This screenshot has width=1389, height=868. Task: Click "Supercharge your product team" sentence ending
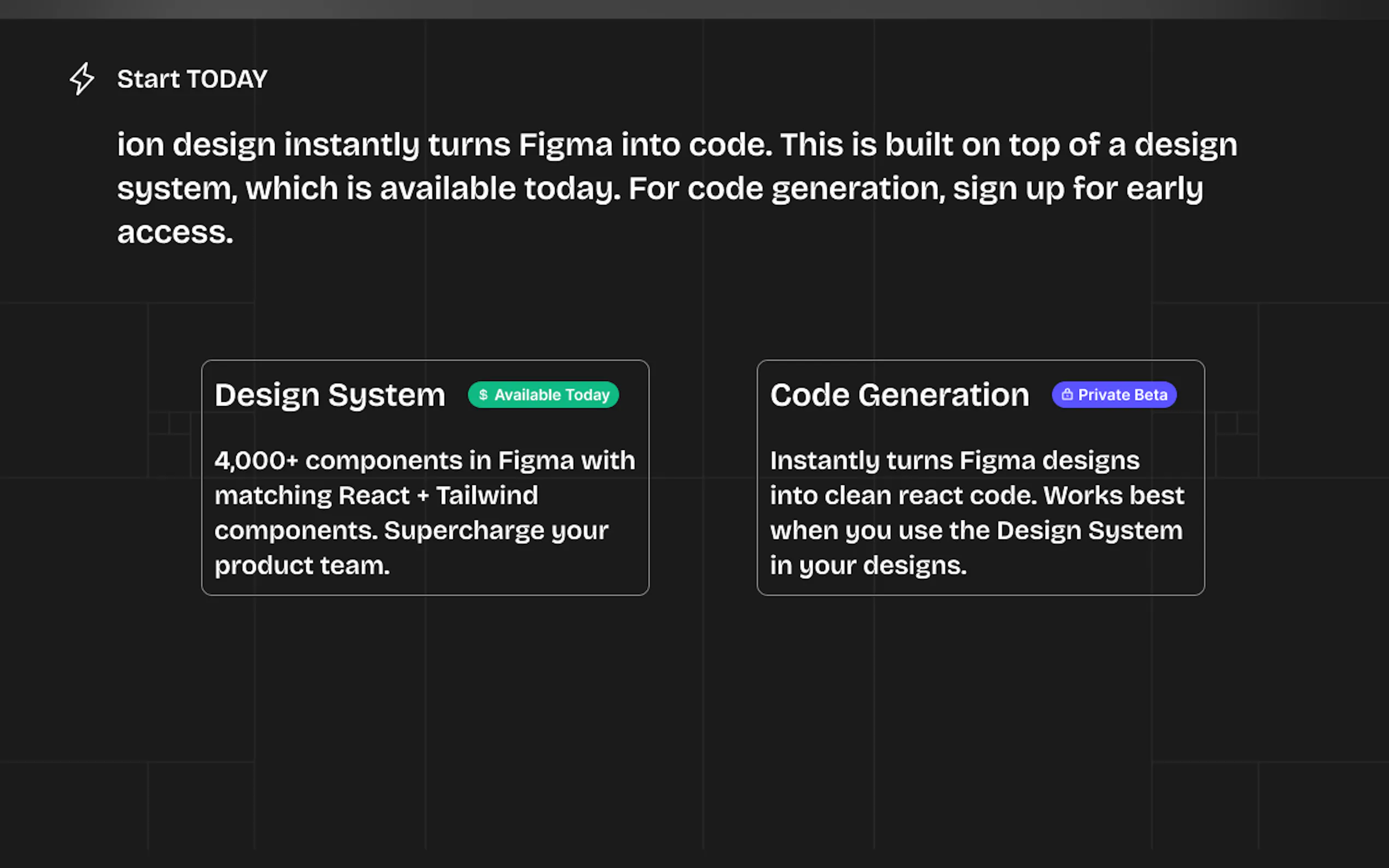point(302,566)
